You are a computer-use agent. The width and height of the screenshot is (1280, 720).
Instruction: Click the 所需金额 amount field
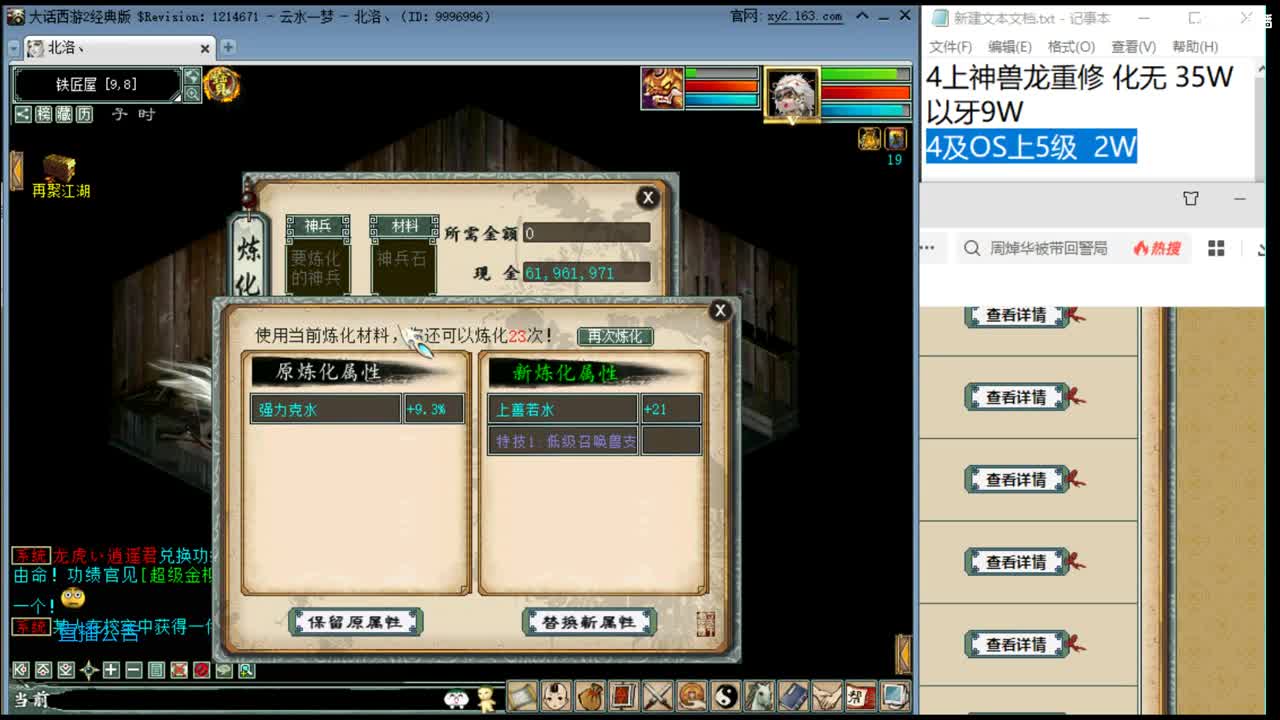pyautogui.click(x=586, y=233)
